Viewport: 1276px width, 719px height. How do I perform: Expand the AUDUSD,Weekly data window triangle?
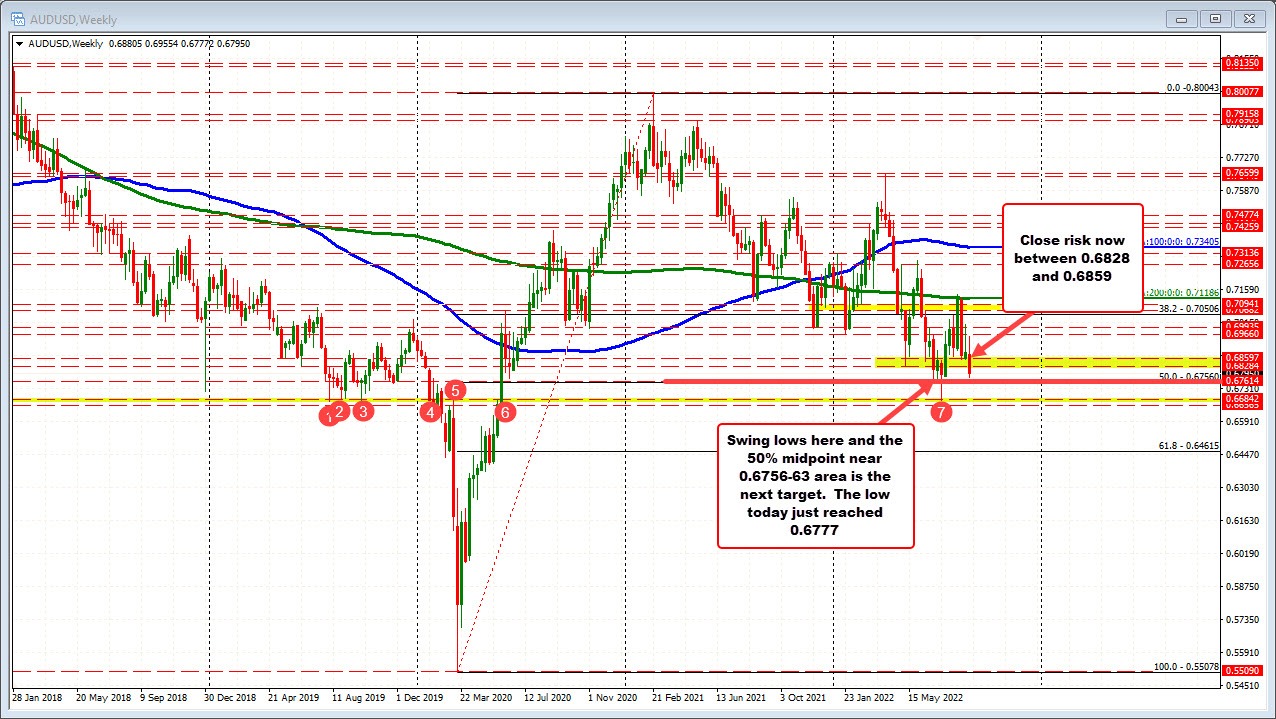pos(18,44)
